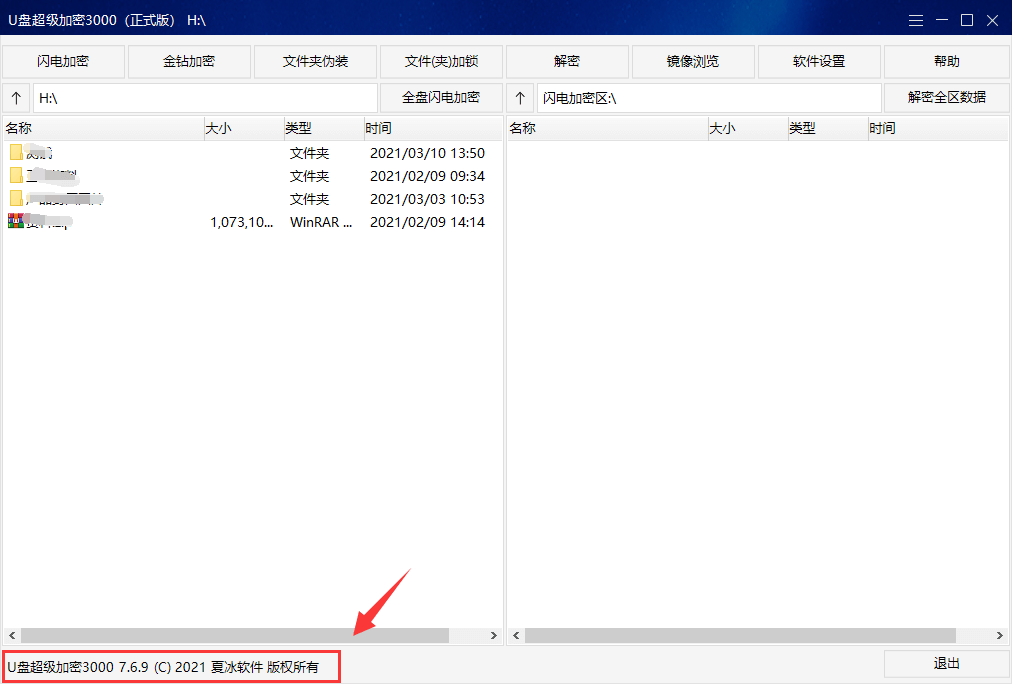Open the 镜像浏览 image browse tool
Screen dimensions: 1012x684
point(692,61)
